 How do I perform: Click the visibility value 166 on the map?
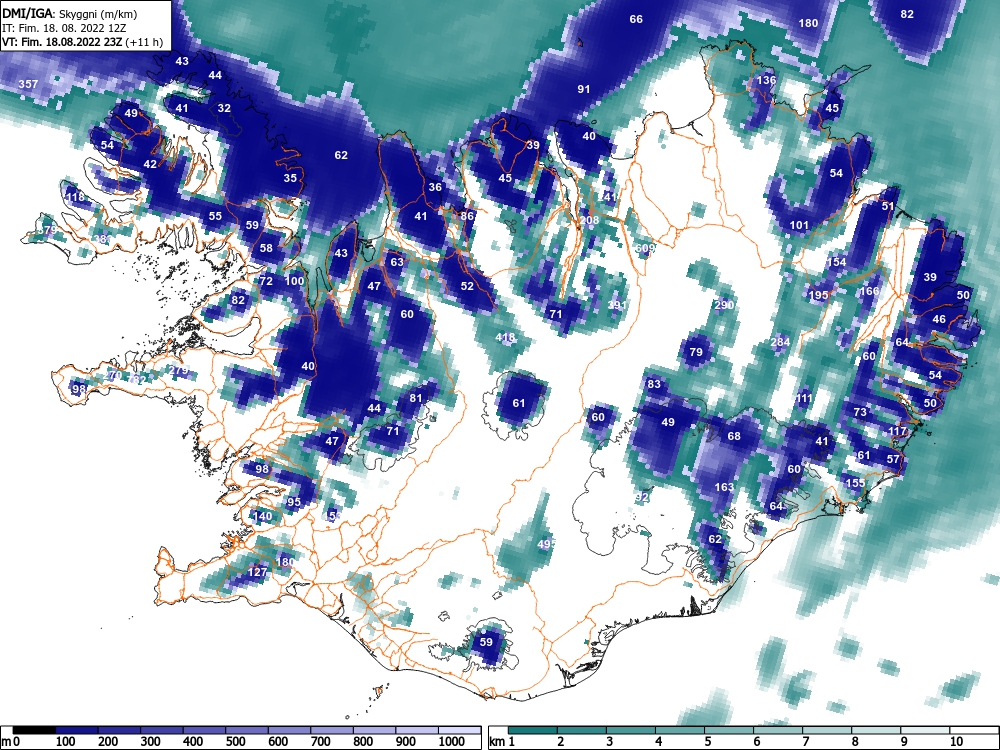click(x=870, y=291)
